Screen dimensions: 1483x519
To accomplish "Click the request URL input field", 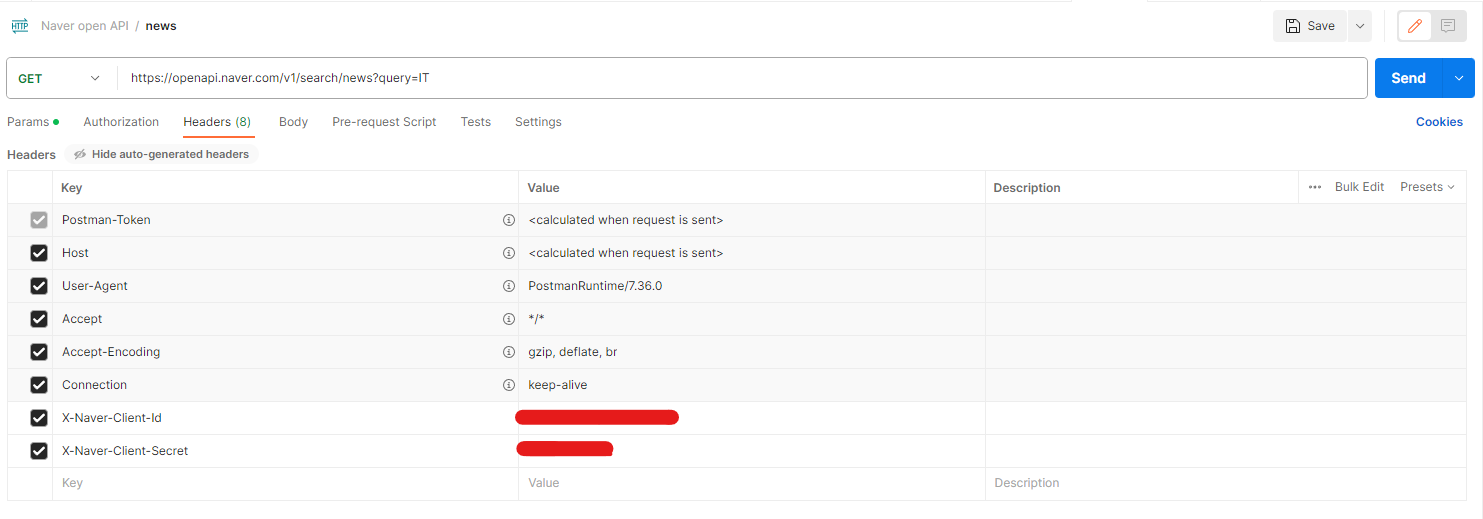I will click(x=742, y=78).
